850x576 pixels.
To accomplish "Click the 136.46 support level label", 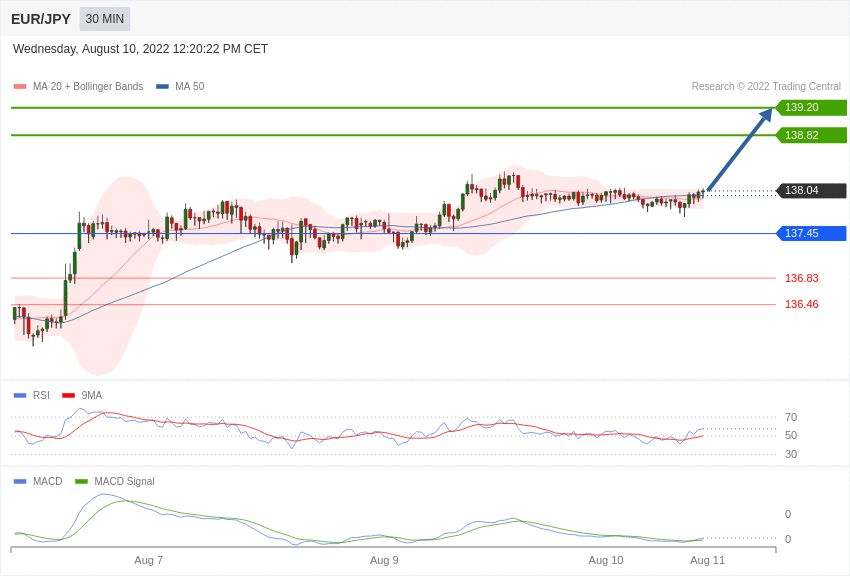I will (x=802, y=304).
